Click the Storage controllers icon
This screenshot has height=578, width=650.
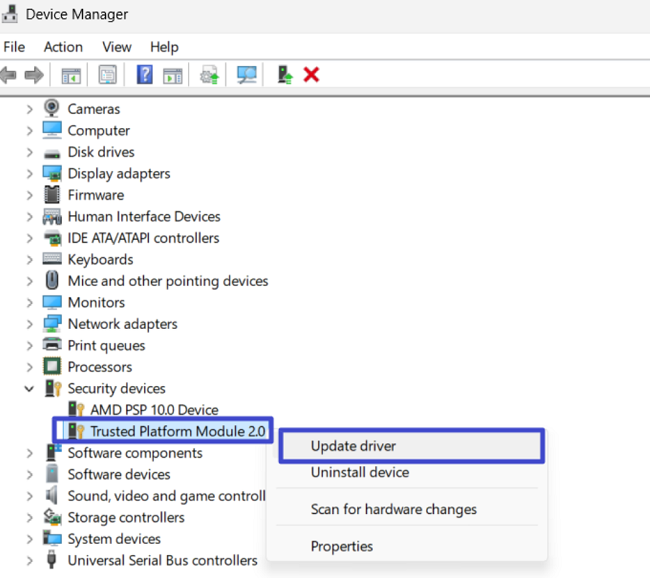pos(52,517)
